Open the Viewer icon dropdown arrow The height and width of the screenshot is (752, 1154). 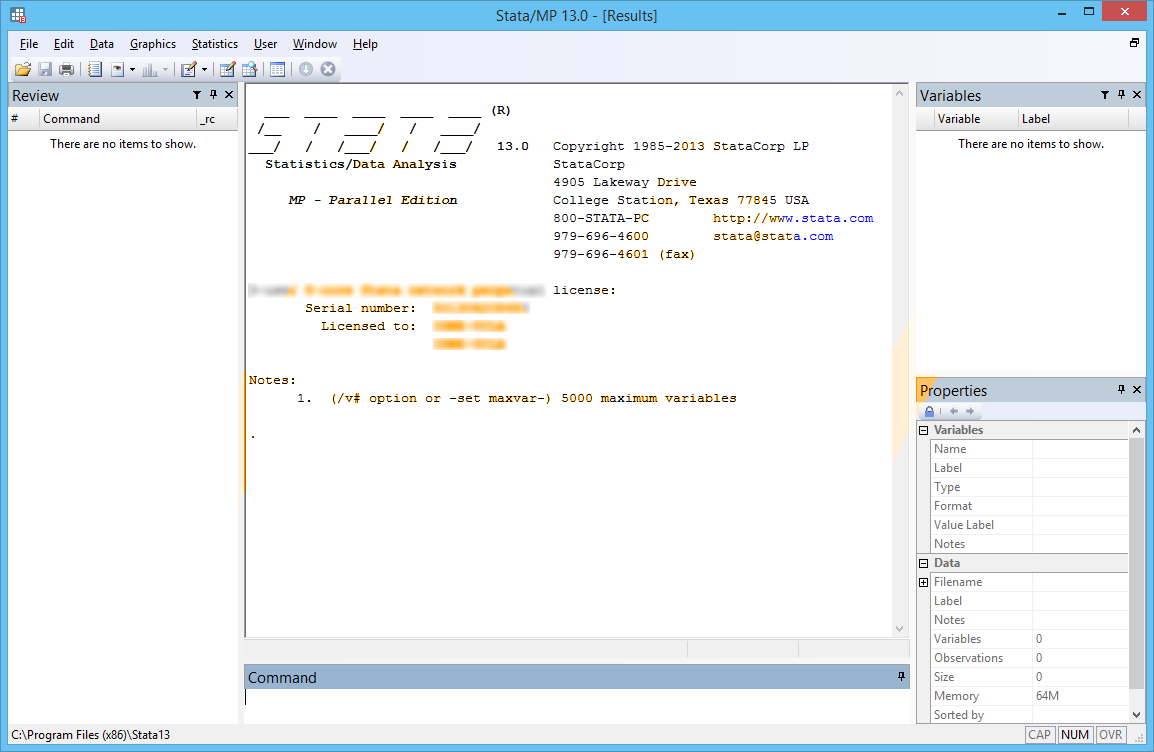[x=132, y=70]
